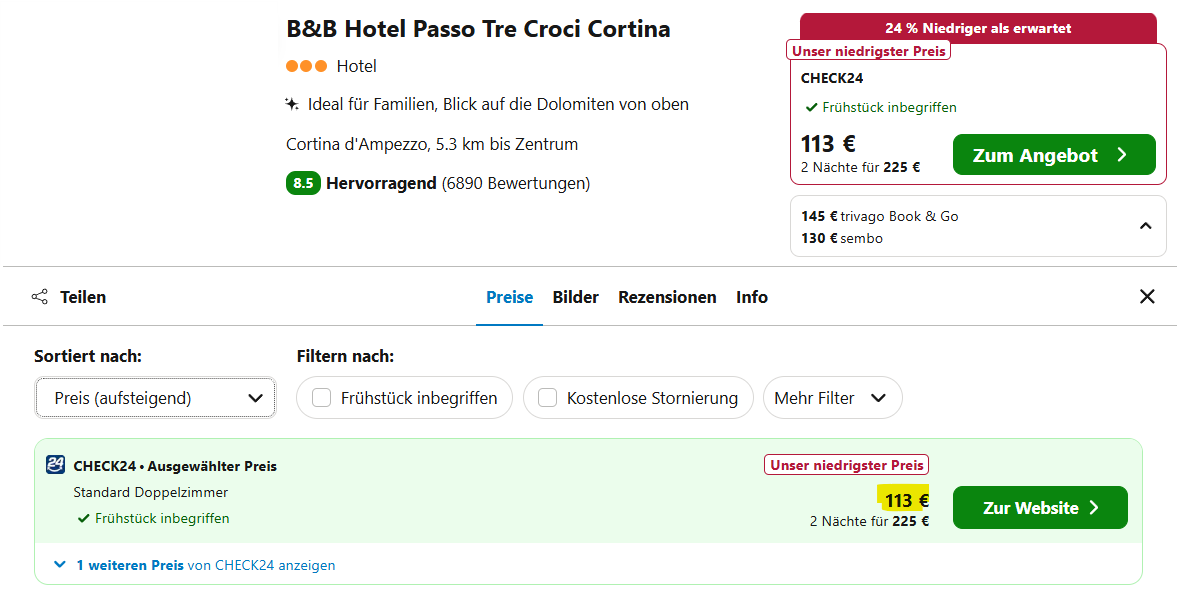1177x590 pixels.
Task: Open the Rezensionen tab
Action: click(667, 297)
